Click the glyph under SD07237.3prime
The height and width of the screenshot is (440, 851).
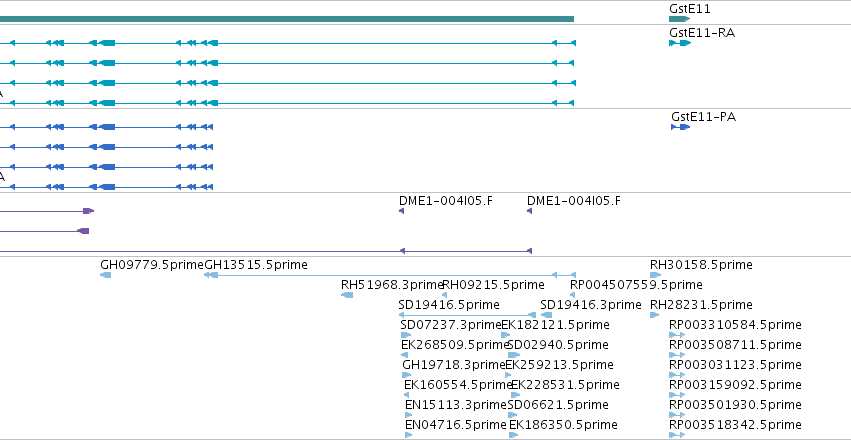405,335
